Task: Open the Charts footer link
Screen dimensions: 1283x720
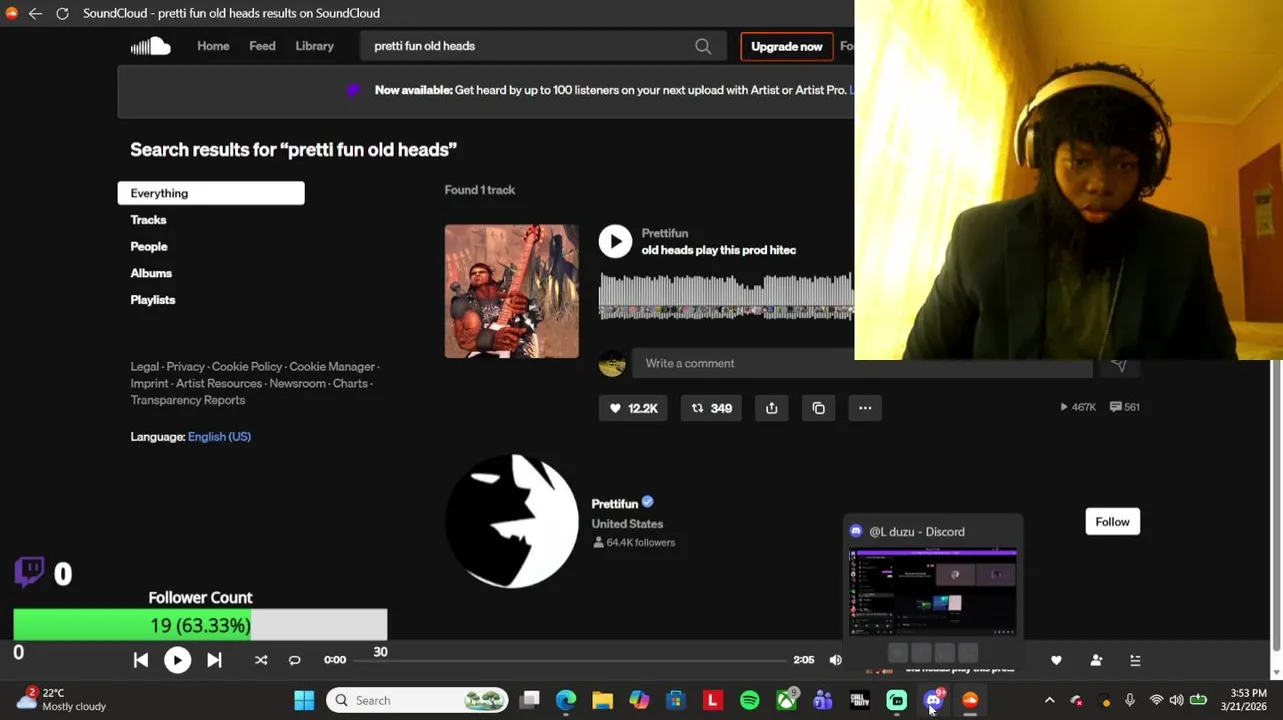Action: pos(350,384)
